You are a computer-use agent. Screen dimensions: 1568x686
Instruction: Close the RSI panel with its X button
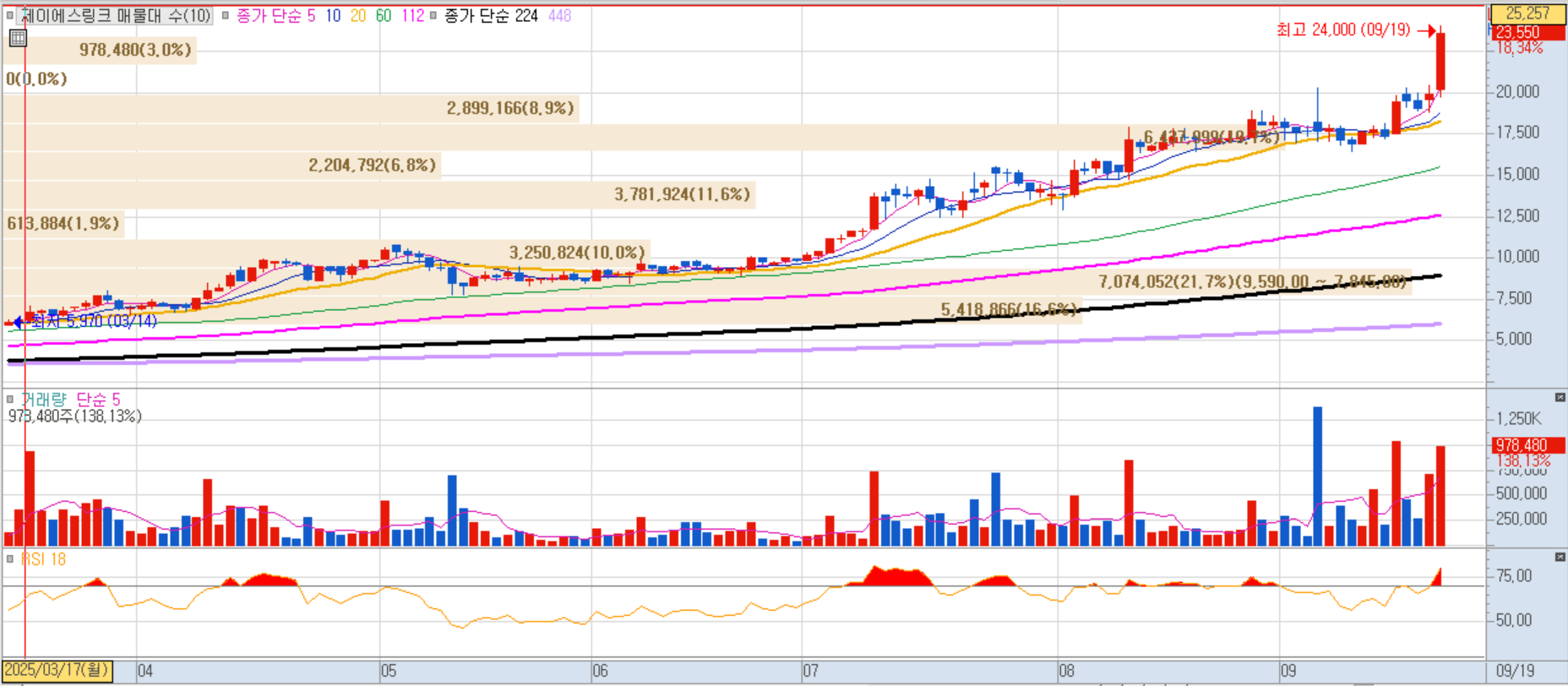[1560, 557]
